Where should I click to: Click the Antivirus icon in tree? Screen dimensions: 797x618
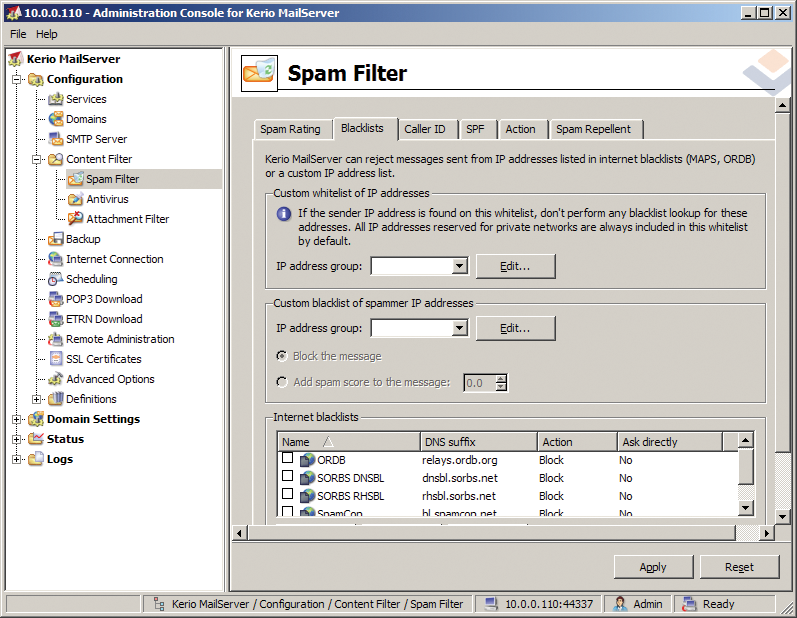[x=75, y=199]
